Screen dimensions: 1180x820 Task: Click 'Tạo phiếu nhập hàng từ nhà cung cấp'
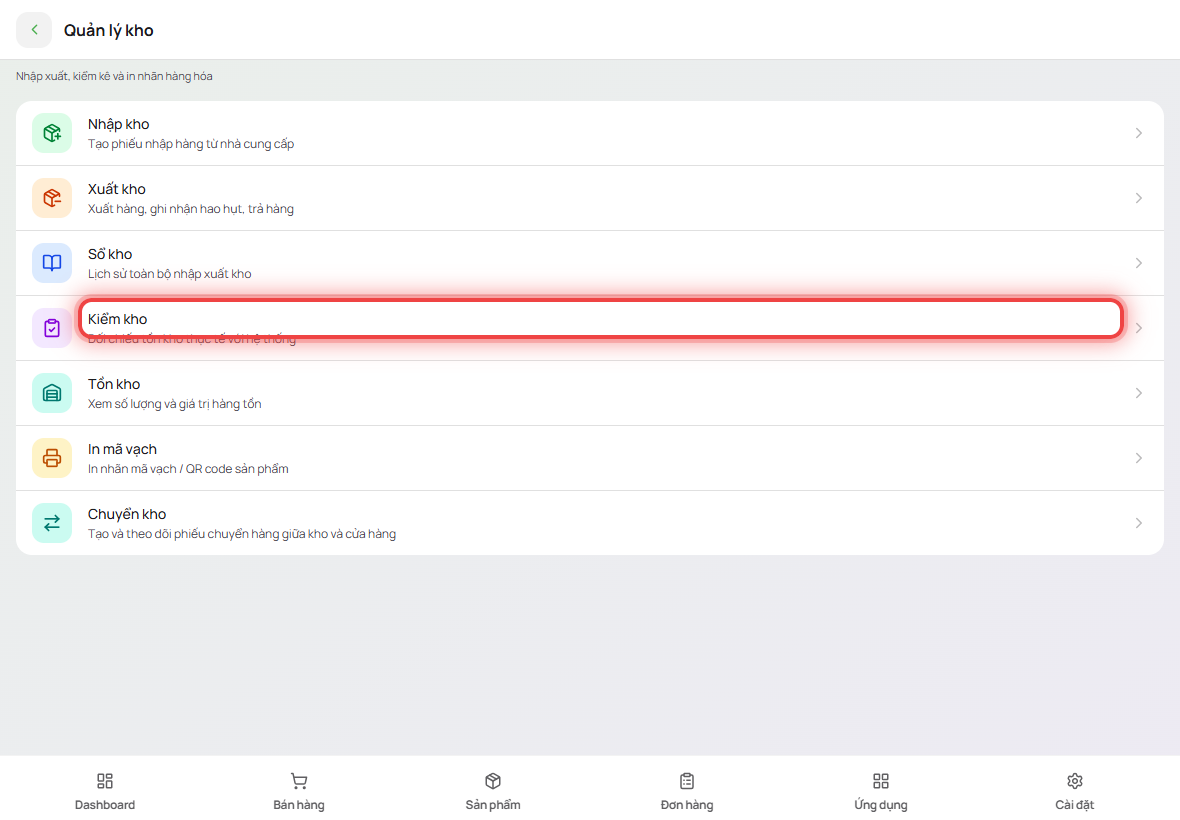tap(191, 144)
